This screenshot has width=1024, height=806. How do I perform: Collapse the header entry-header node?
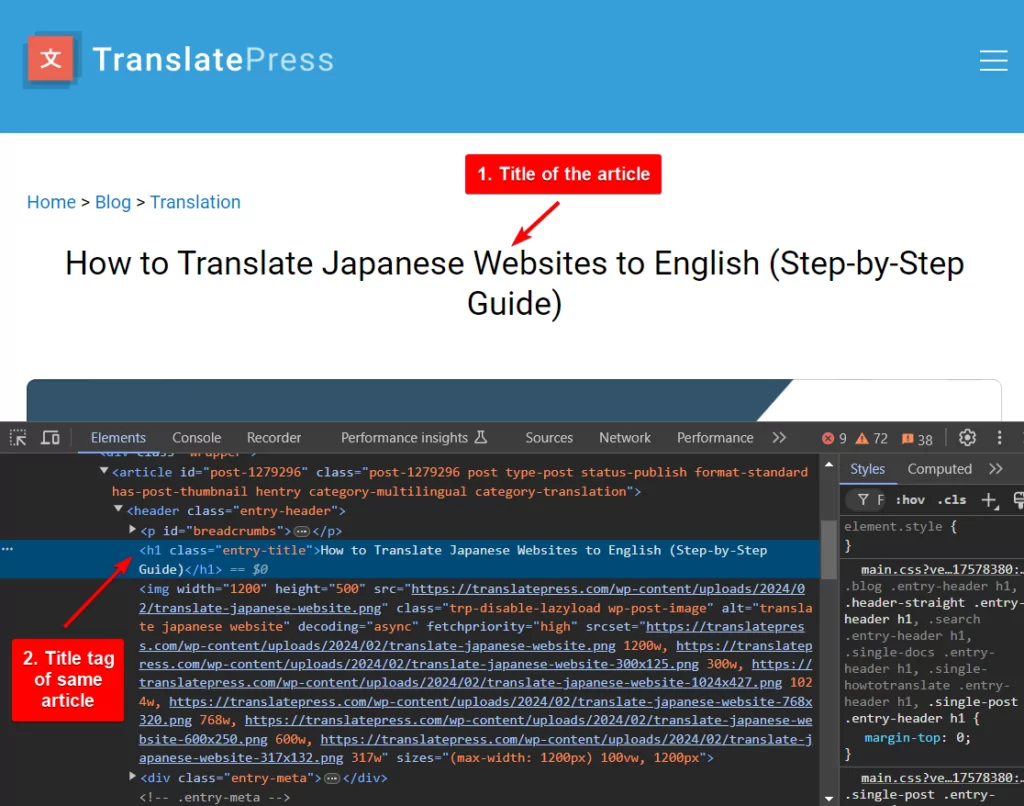tap(118, 509)
